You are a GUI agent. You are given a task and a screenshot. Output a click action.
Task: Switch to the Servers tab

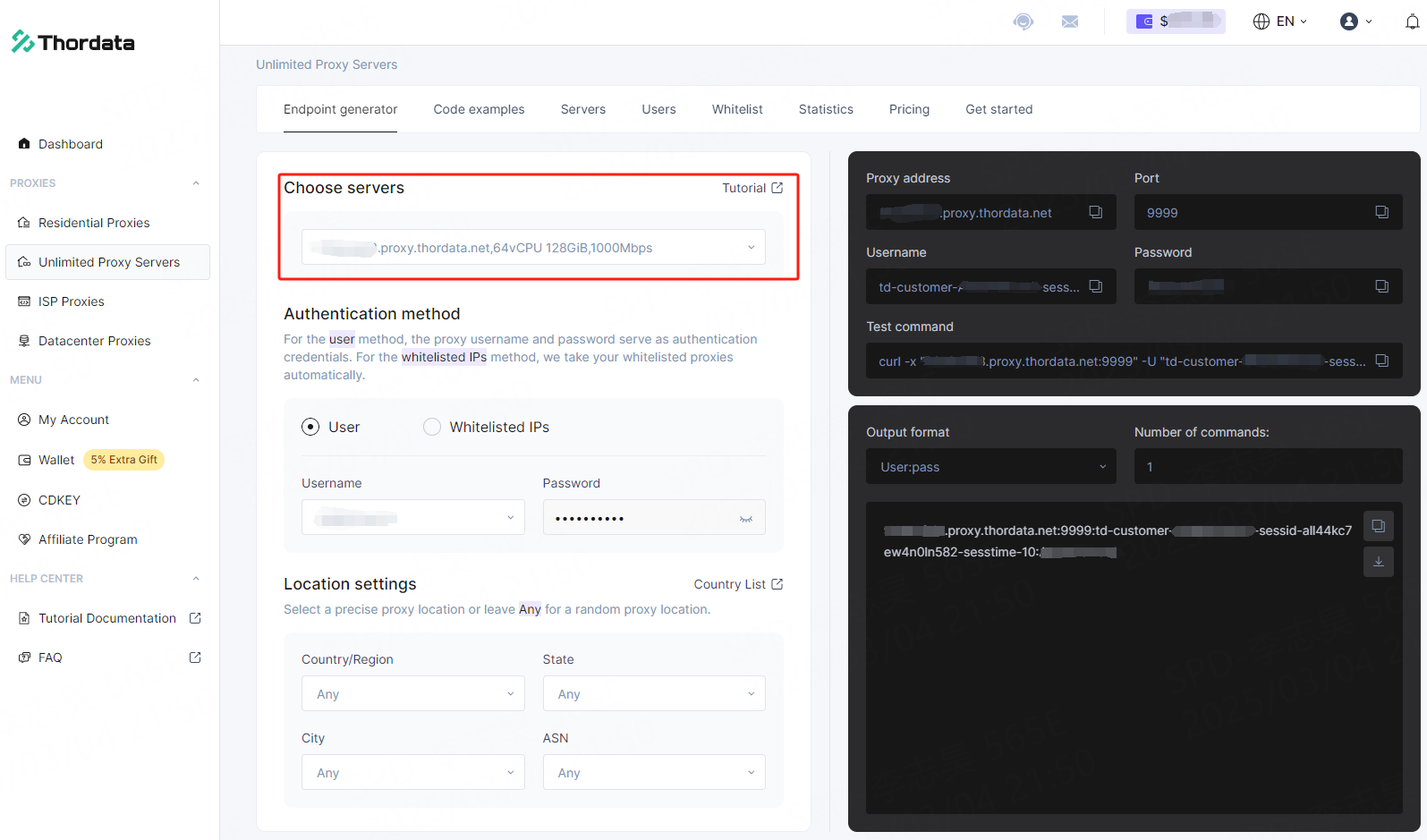pos(583,109)
